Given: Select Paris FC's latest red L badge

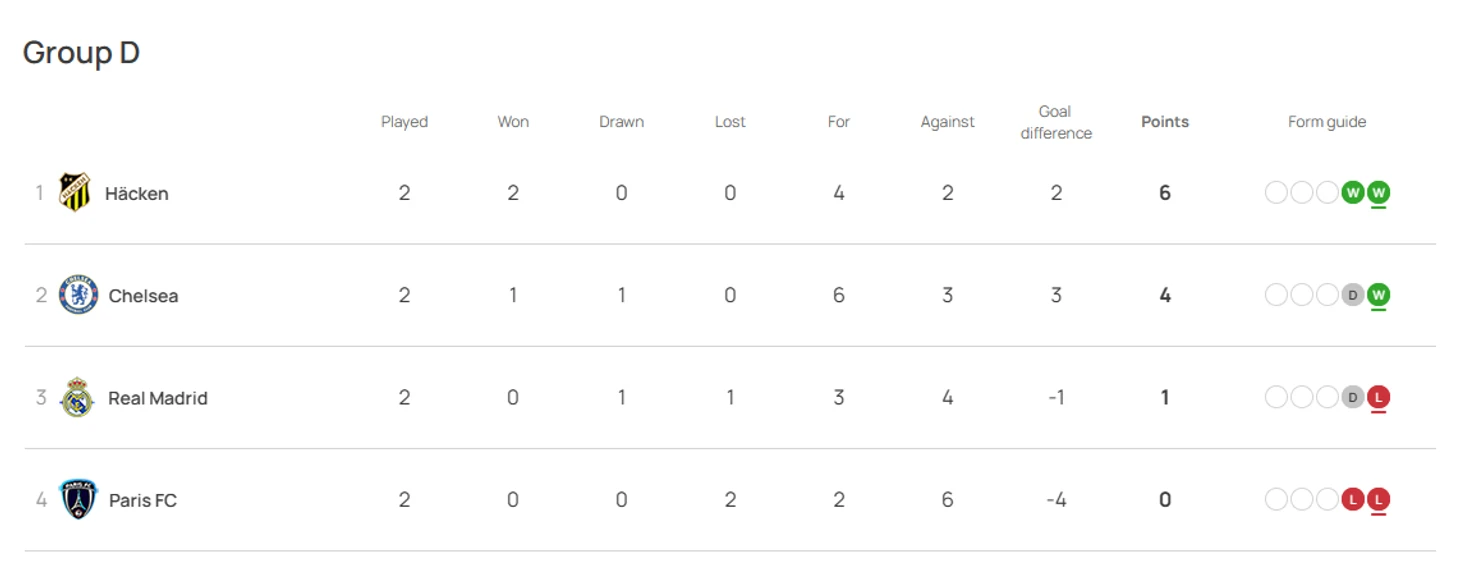Looking at the screenshot, I should point(1379,499).
